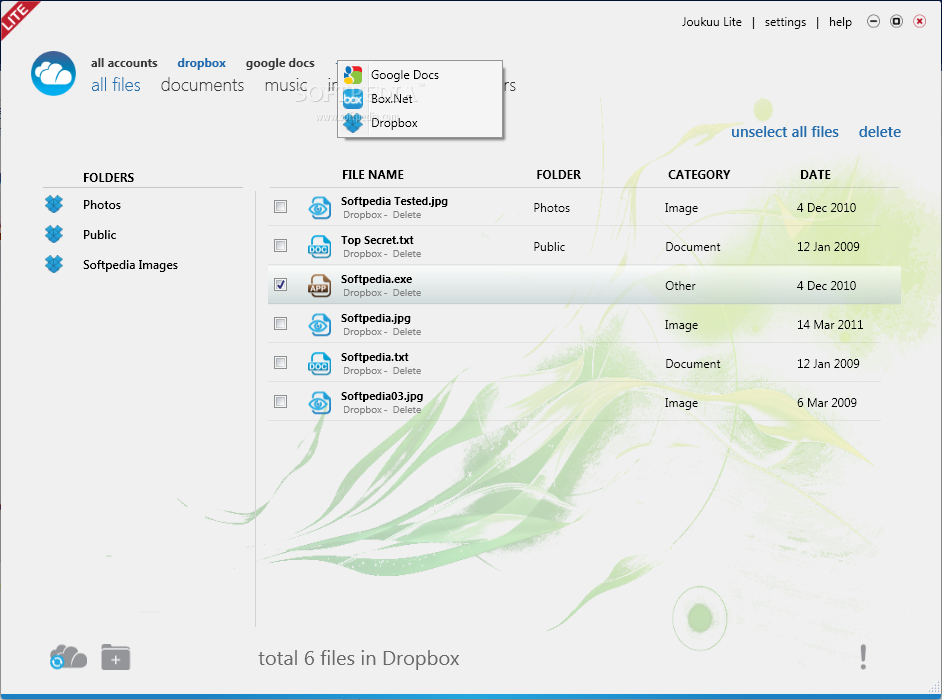Maximize the Joukuu window
Image resolution: width=942 pixels, height=700 pixels.
(896, 22)
